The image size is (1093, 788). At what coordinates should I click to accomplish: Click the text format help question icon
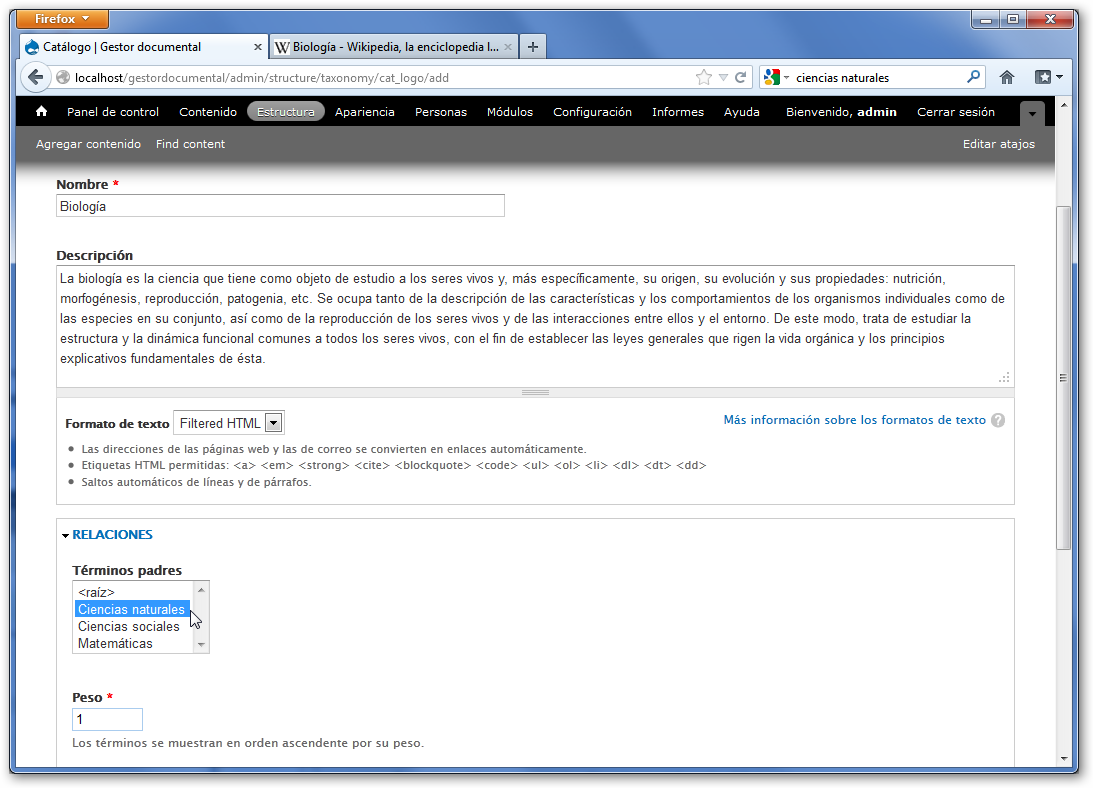(x=998, y=421)
